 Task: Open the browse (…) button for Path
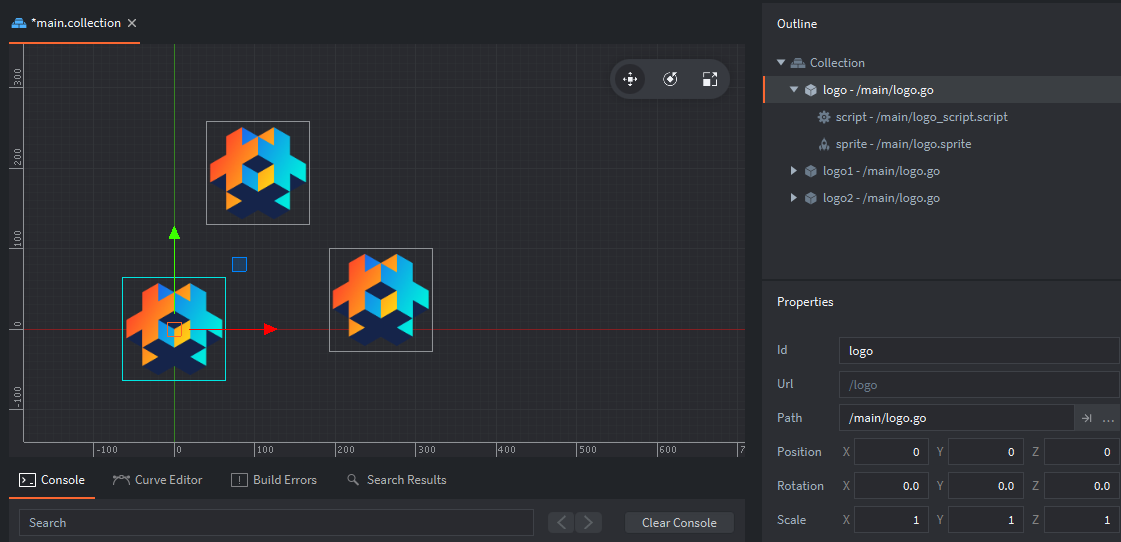click(x=1108, y=418)
